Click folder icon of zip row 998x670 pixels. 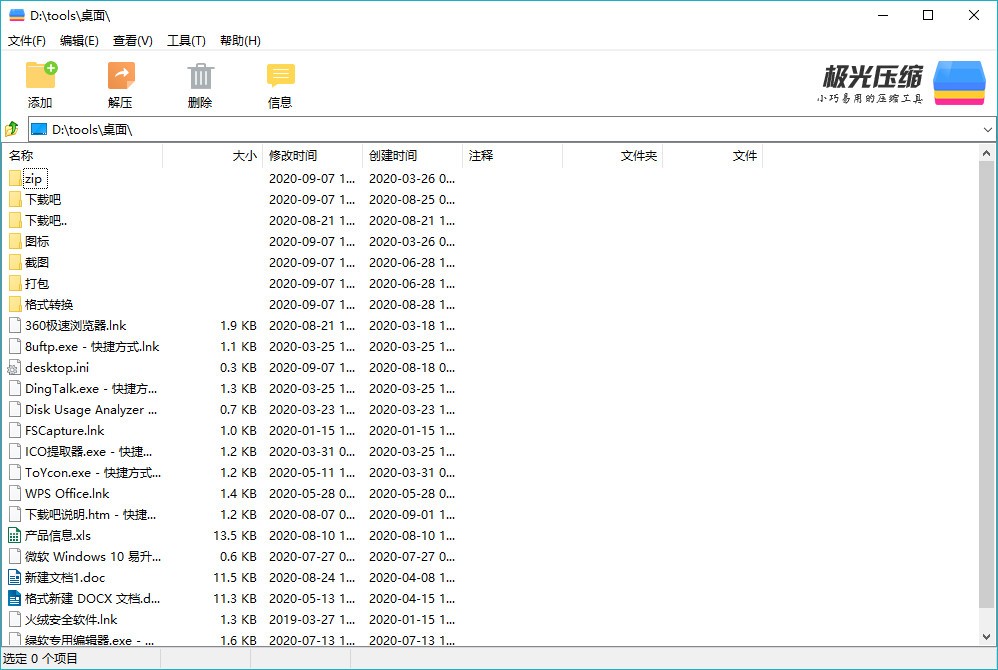click(15, 178)
